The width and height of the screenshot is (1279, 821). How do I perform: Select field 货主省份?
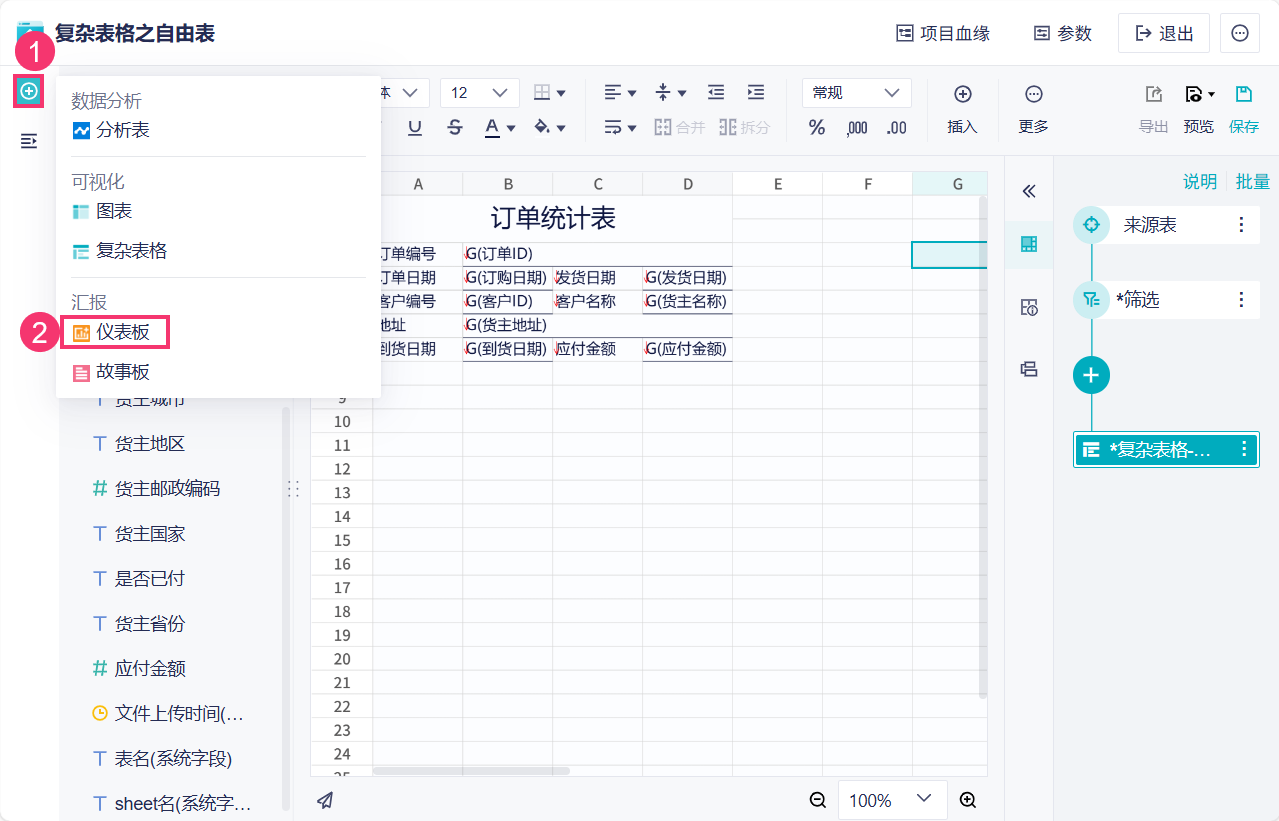(x=139, y=623)
